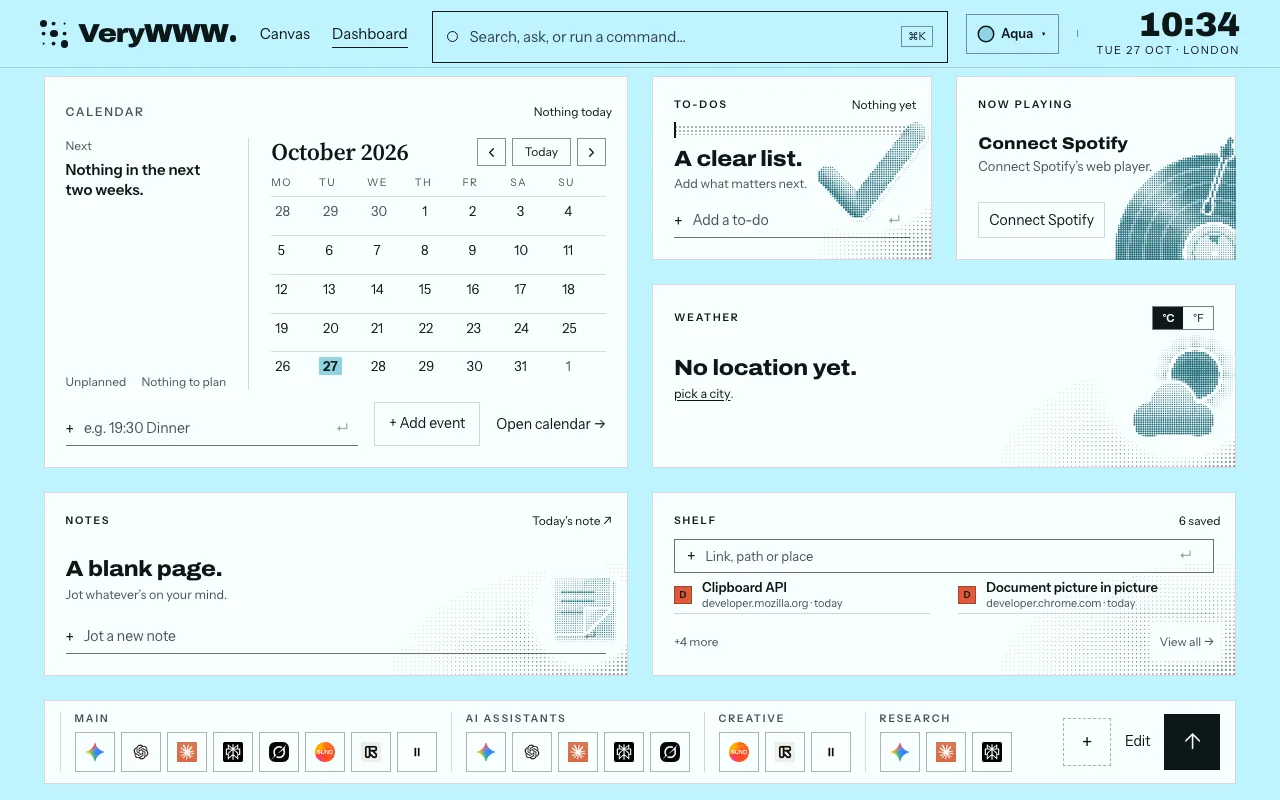
Task: Click the Connect Spotify button
Action: point(1041,220)
